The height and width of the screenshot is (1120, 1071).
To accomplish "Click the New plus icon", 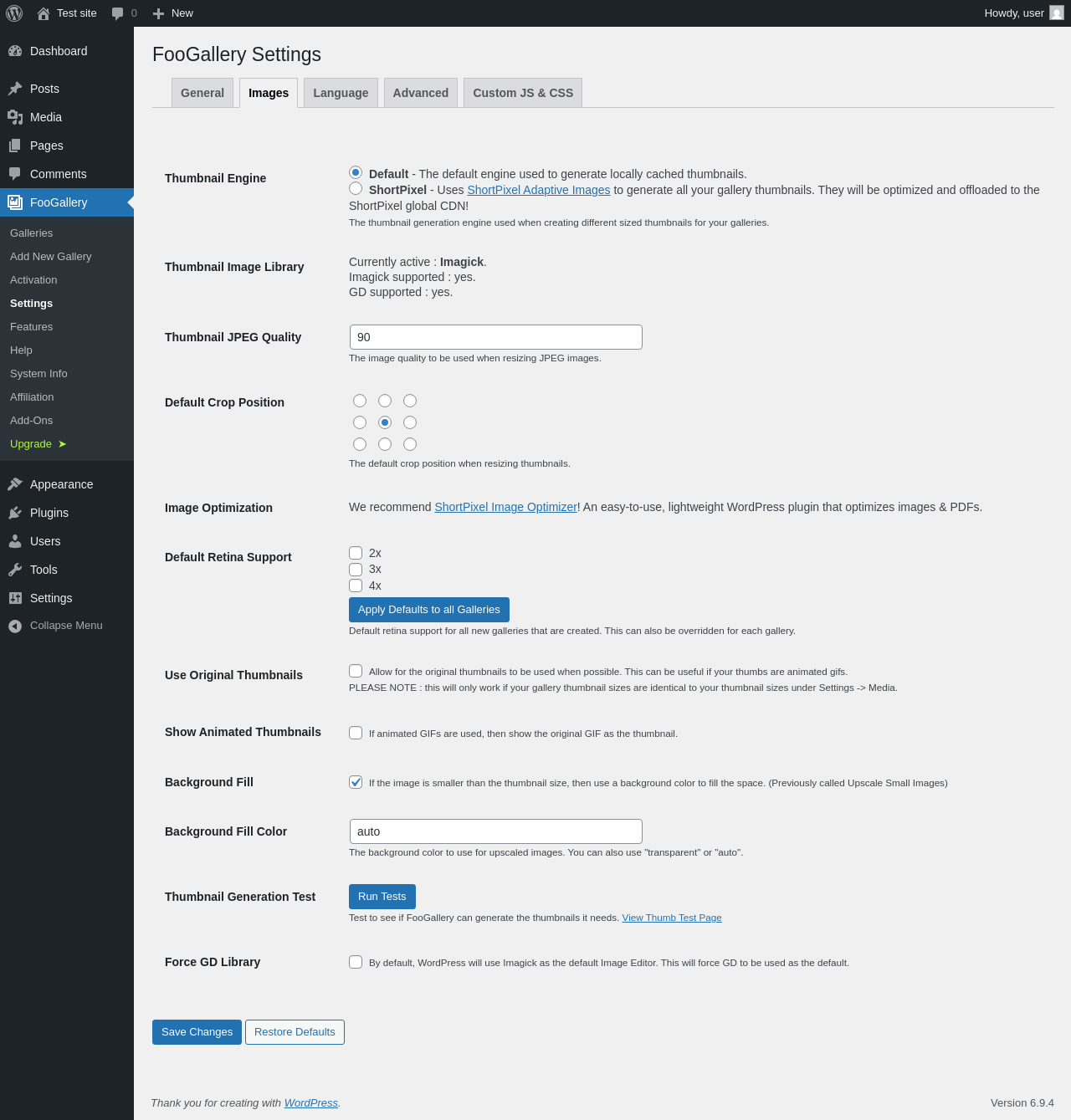I will tap(159, 13).
